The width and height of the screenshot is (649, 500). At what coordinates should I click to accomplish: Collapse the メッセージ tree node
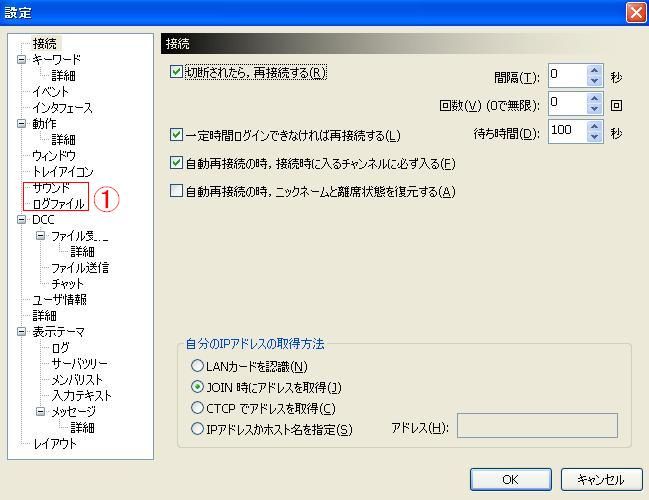point(41,411)
